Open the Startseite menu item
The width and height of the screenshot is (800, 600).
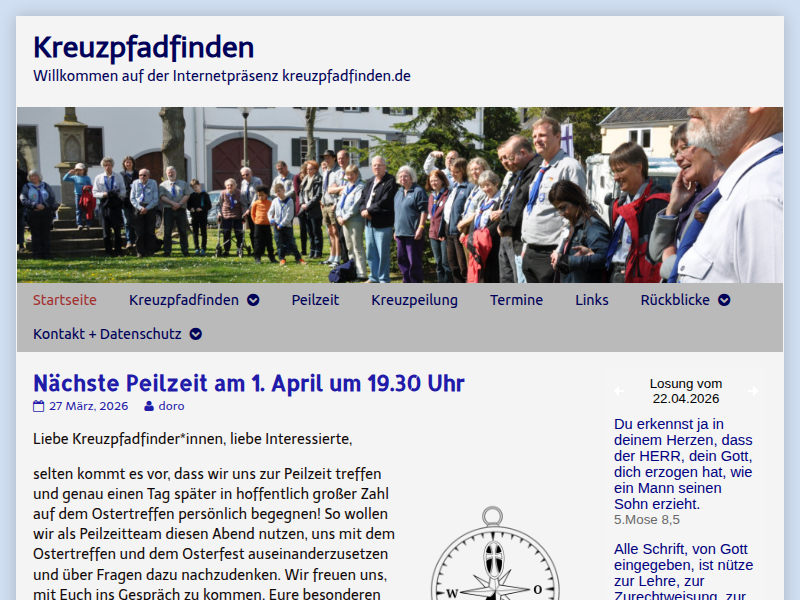tap(65, 300)
